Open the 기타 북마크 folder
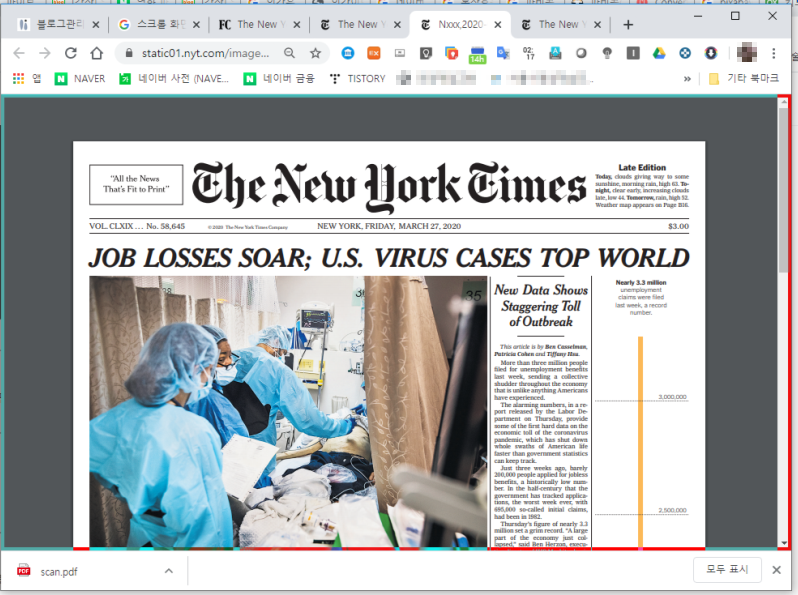798x595 pixels. 744,78
